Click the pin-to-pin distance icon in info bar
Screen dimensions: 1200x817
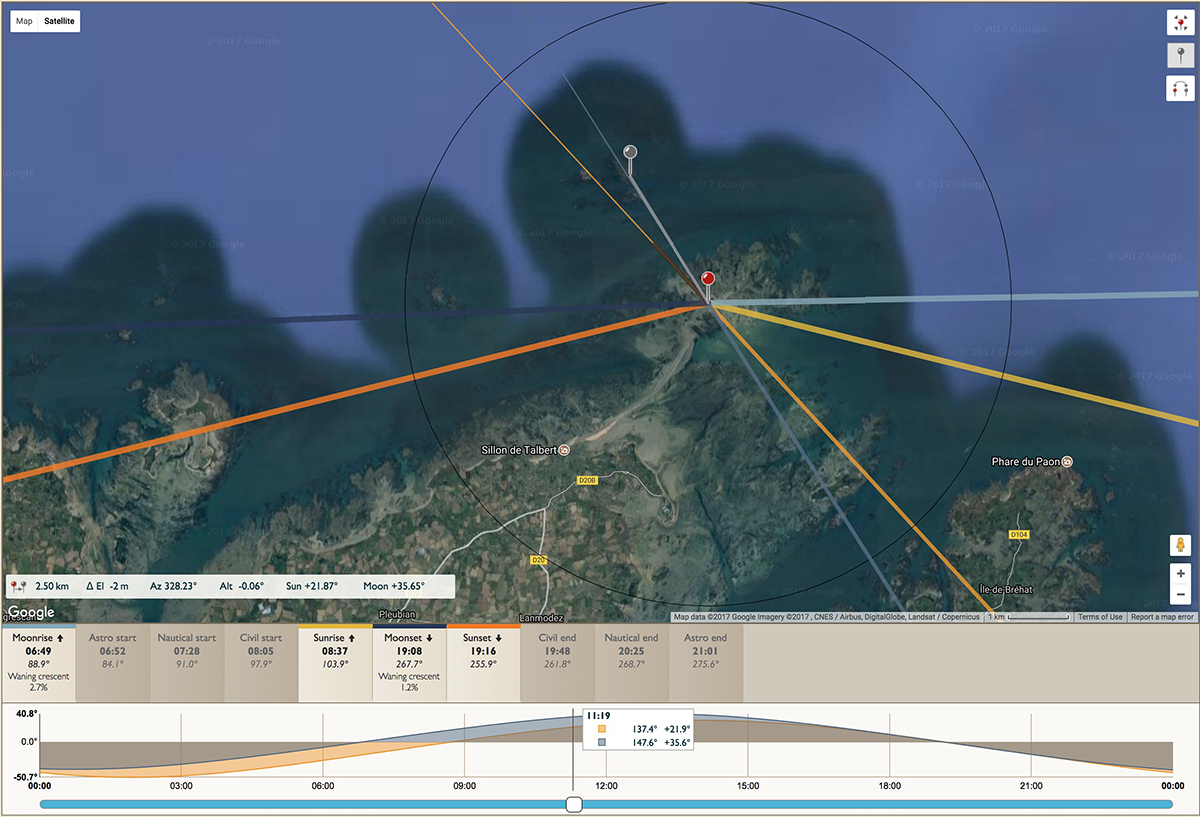click(18, 586)
